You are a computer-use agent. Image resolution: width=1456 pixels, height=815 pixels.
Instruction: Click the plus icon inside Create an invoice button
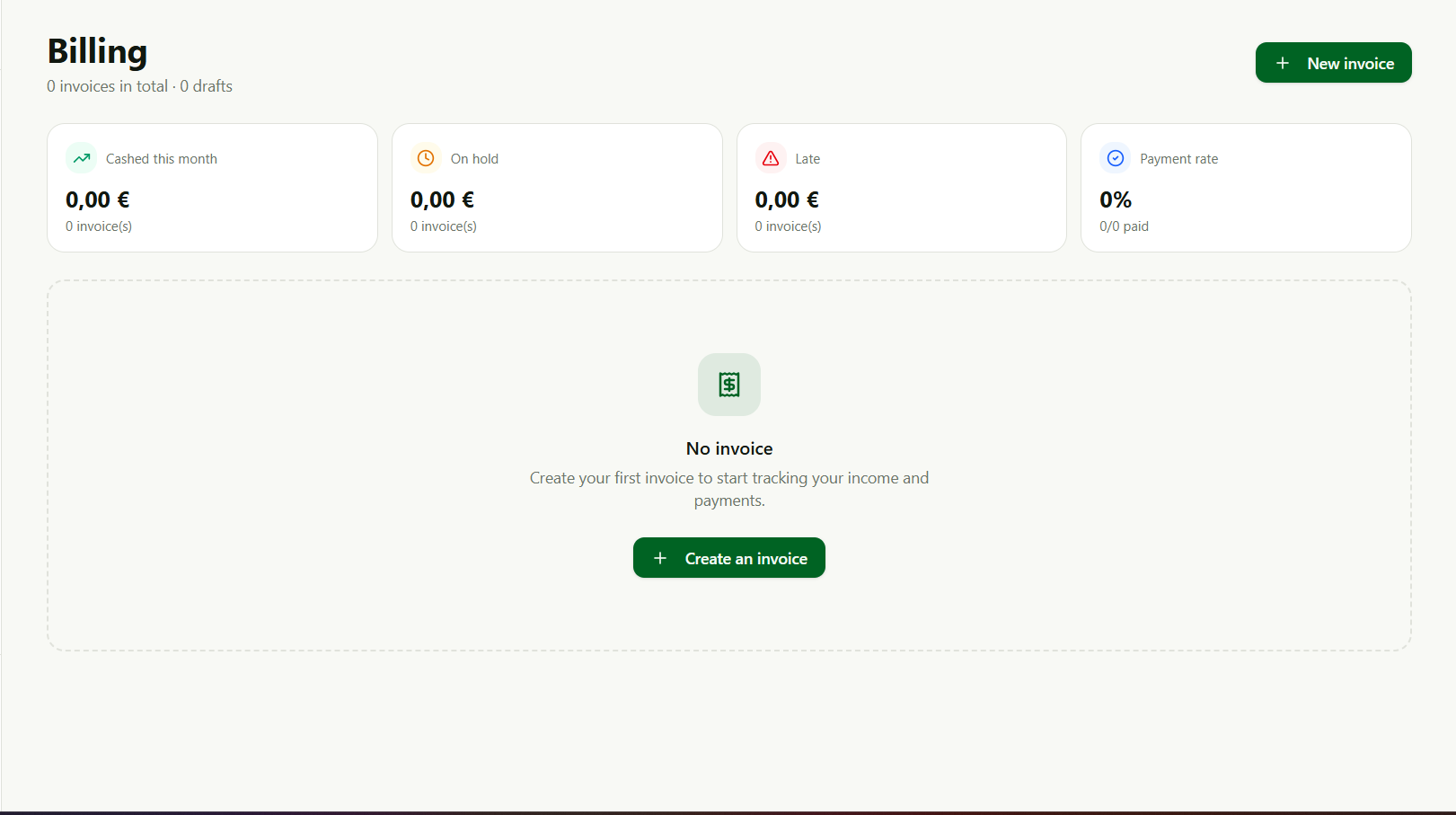[x=661, y=557]
